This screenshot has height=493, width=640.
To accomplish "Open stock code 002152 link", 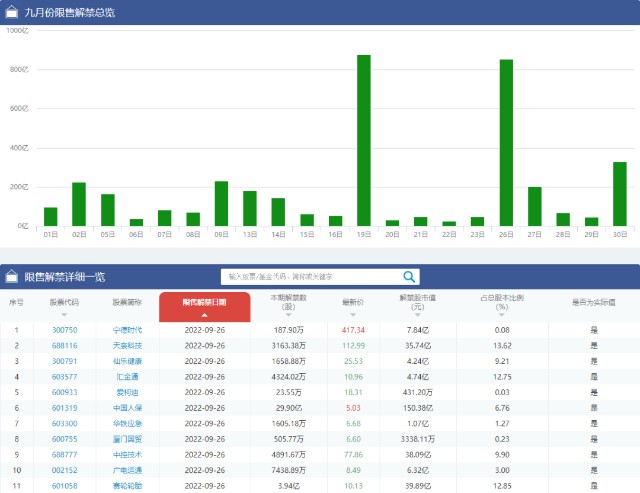I will pos(64,470).
